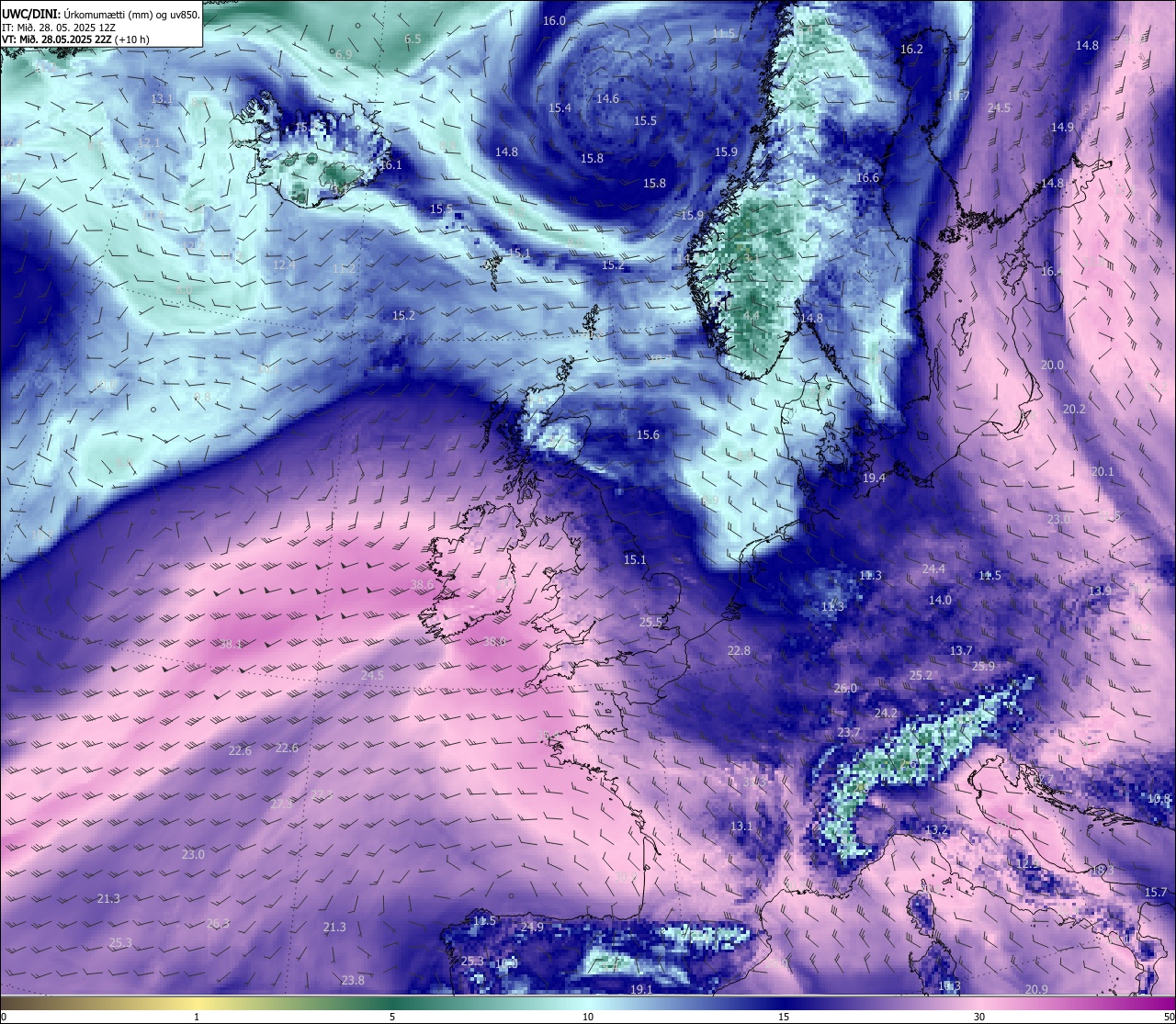Image resolution: width=1176 pixels, height=1024 pixels.
Task: Click the 15.7 value at the right edge
Action: pyautogui.click(x=1156, y=892)
